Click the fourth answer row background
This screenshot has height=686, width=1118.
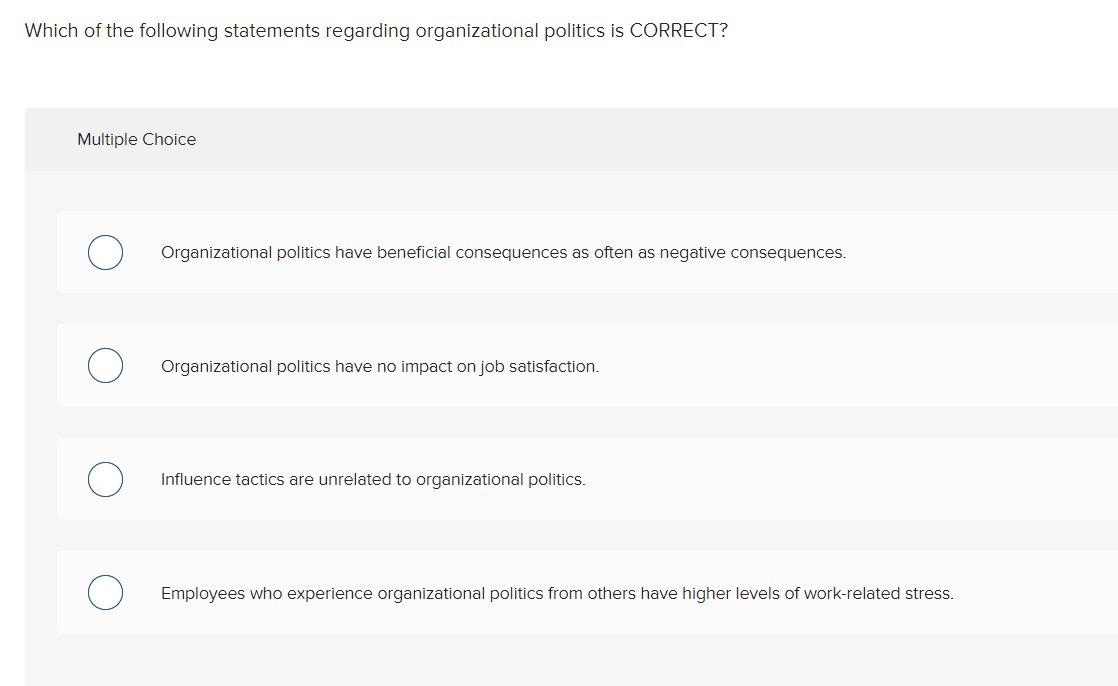coord(560,592)
